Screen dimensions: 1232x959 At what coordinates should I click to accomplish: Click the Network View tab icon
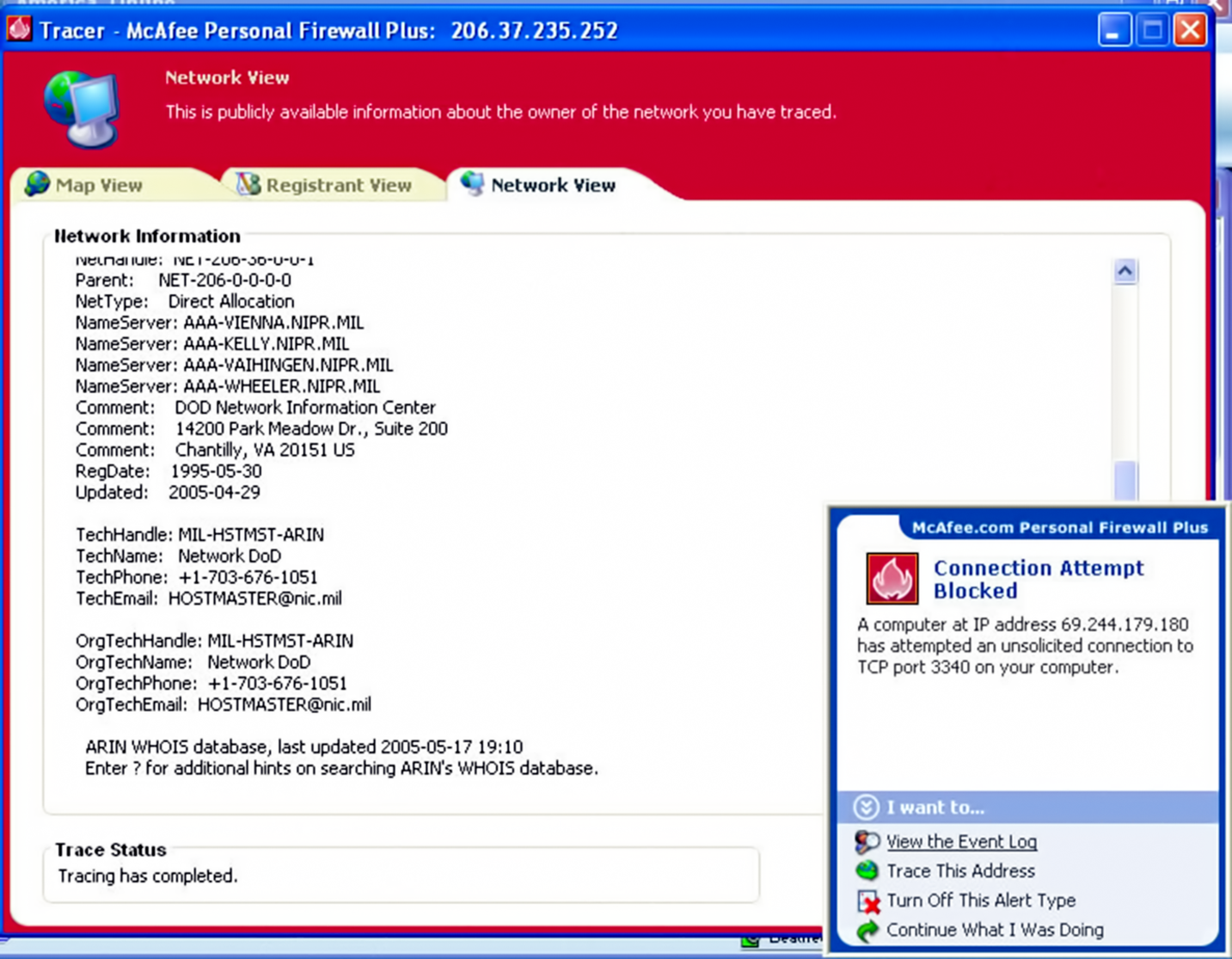click(472, 183)
